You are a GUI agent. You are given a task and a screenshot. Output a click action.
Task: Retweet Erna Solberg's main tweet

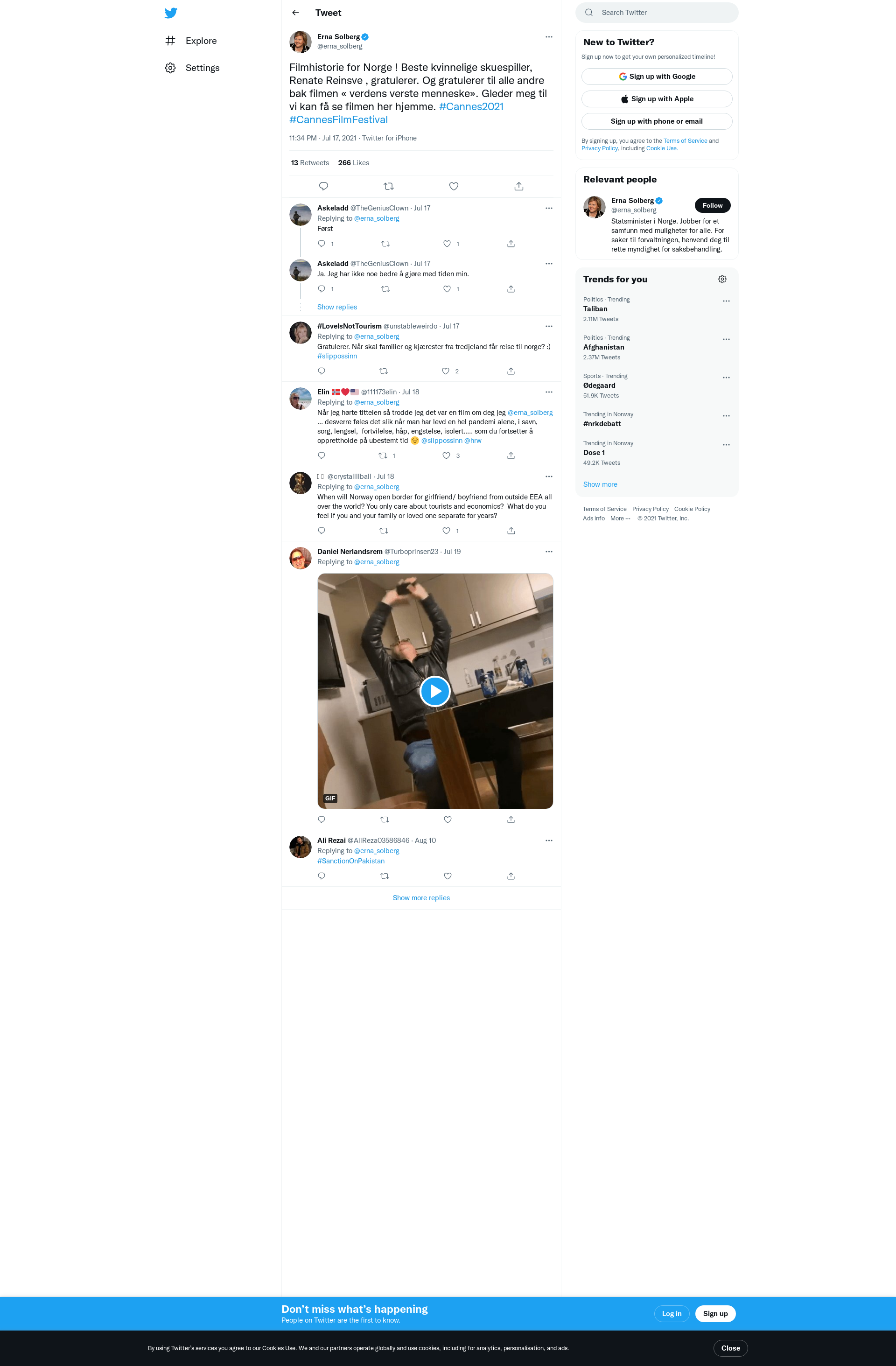click(x=389, y=186)
